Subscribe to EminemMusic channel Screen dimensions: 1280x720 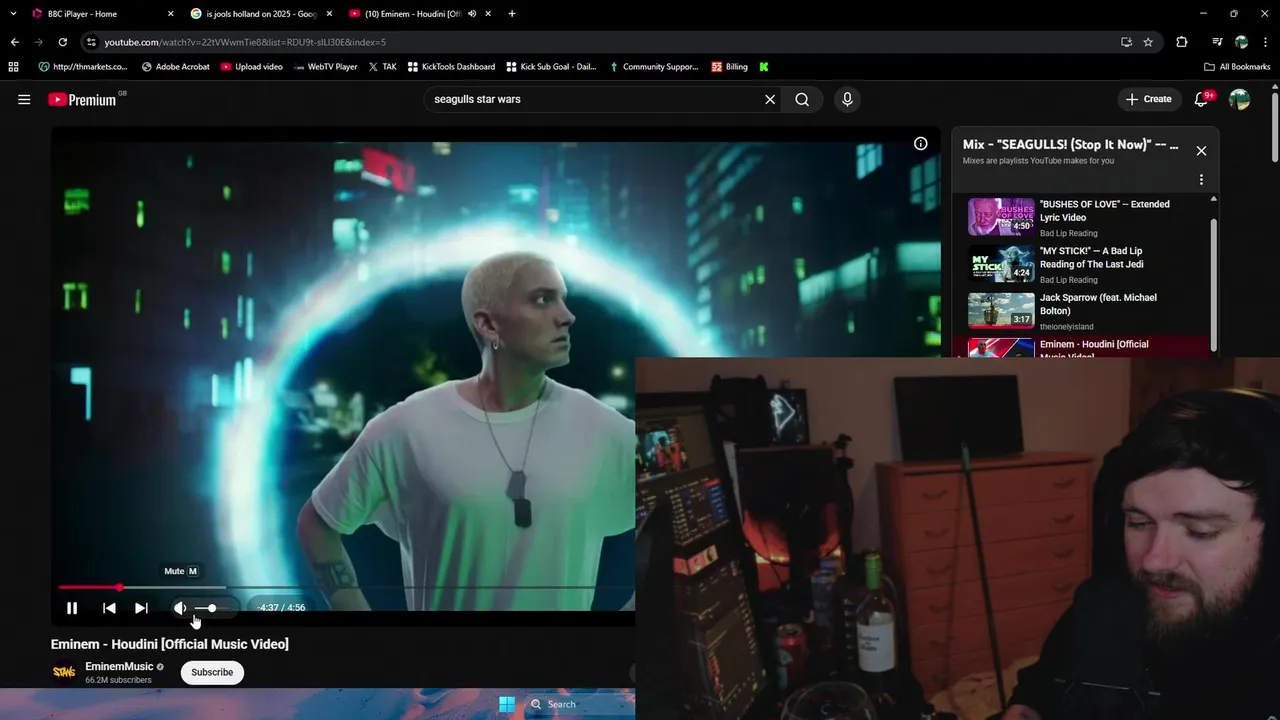pos(212,672)
